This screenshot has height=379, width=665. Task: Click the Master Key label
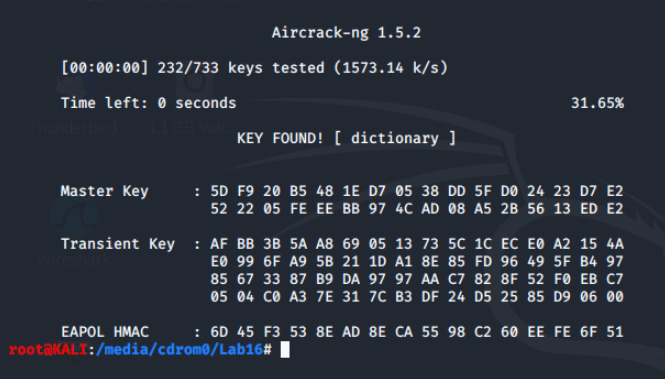[x=104, y=191]
